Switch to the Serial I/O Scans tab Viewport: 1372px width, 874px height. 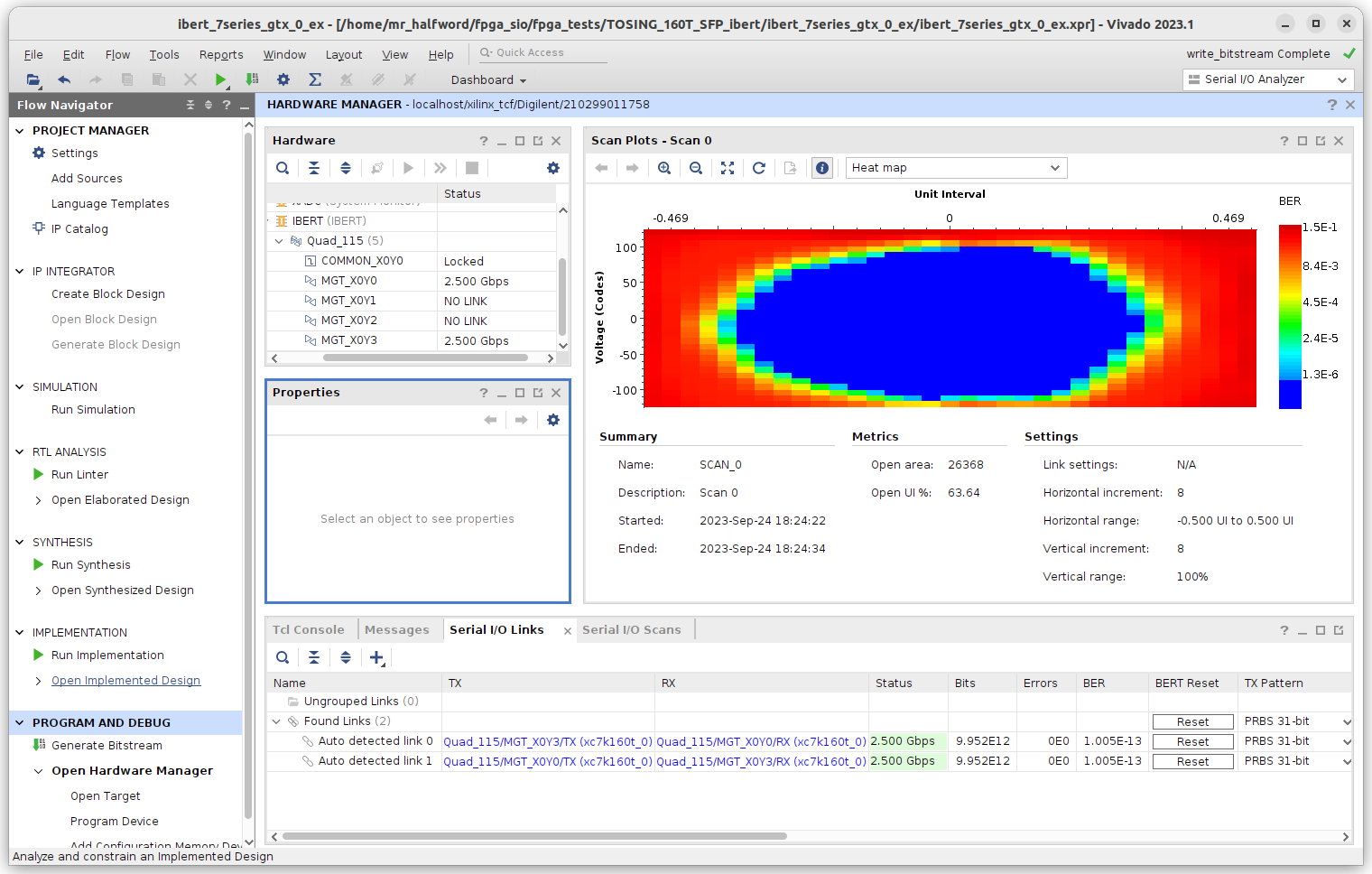[632, 630]
